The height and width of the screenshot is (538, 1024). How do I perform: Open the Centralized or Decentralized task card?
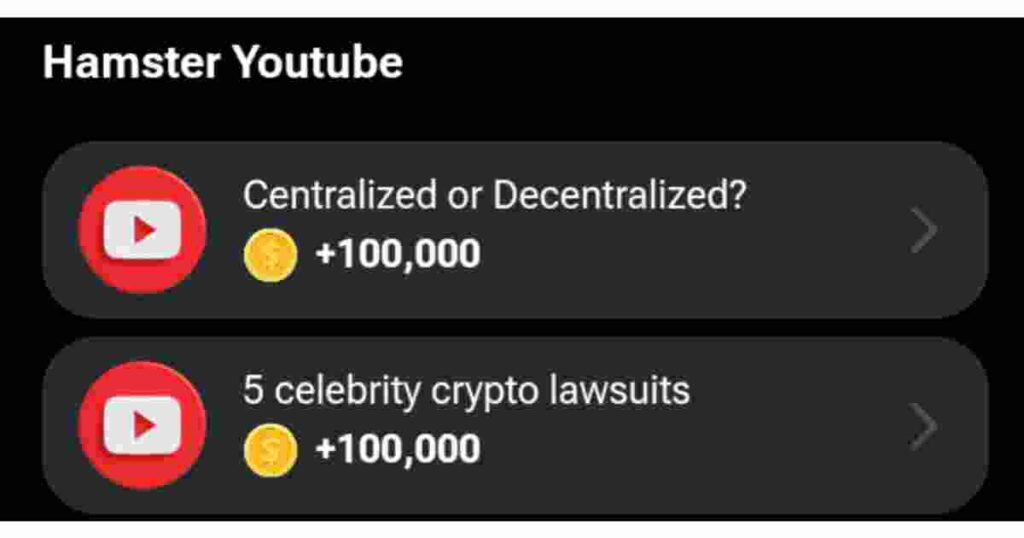pos(515,230)
